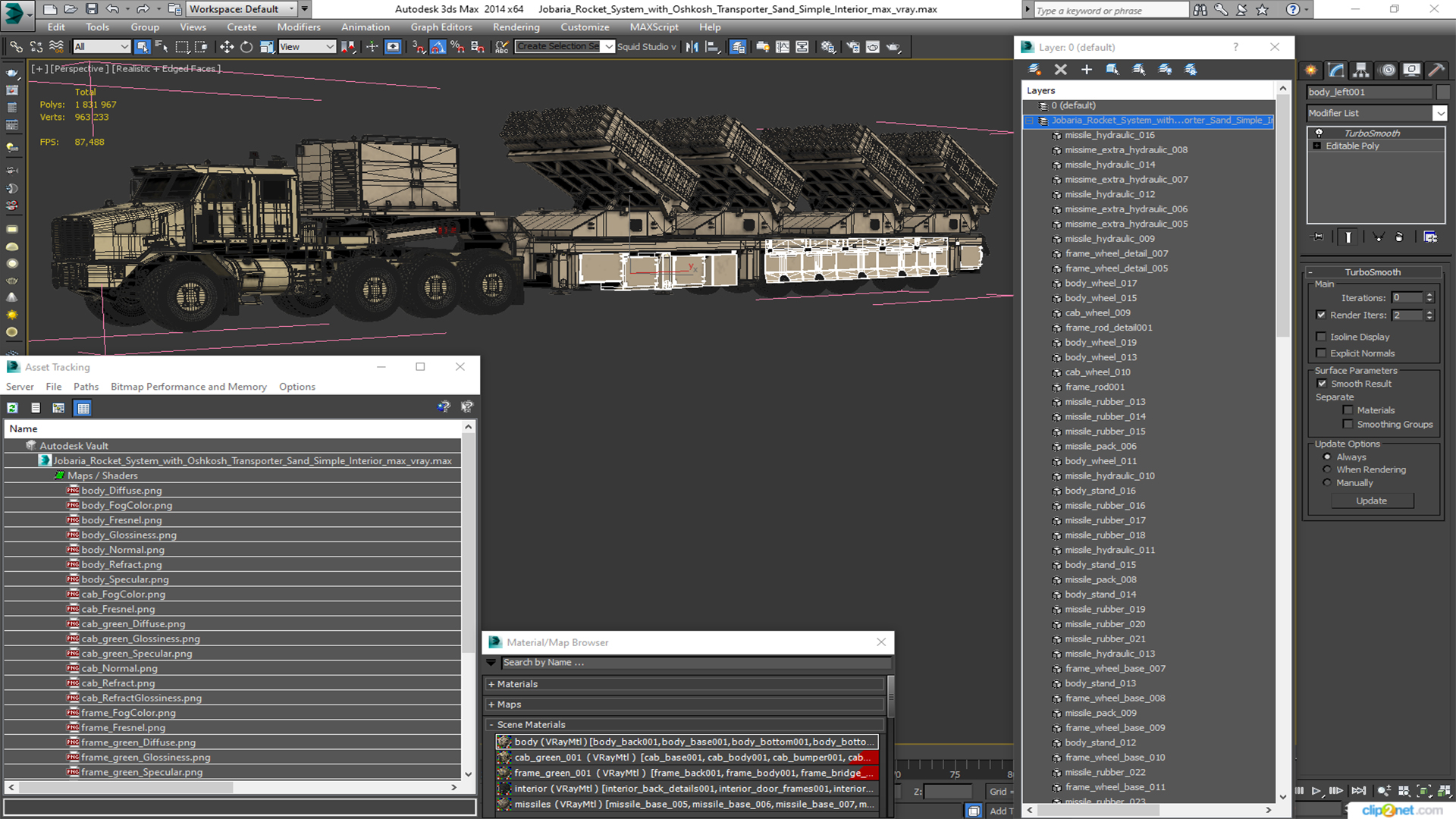The height and width of the screenshot is (819, 1456).
Task: Toggle Show End Result icon
Action: (x=1348, y=237)
